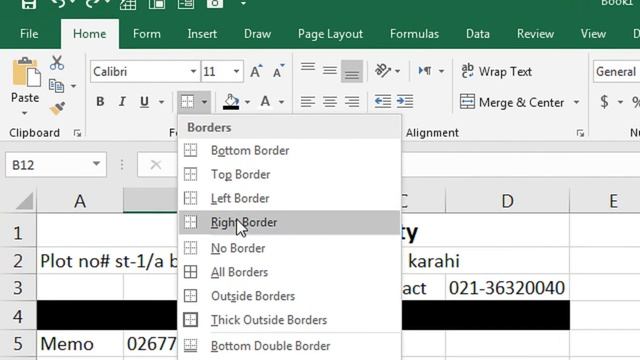This screenshot has height=360, width=640.
Task: Expand the Name Box dropdown arrow
Action: (96, 164)
